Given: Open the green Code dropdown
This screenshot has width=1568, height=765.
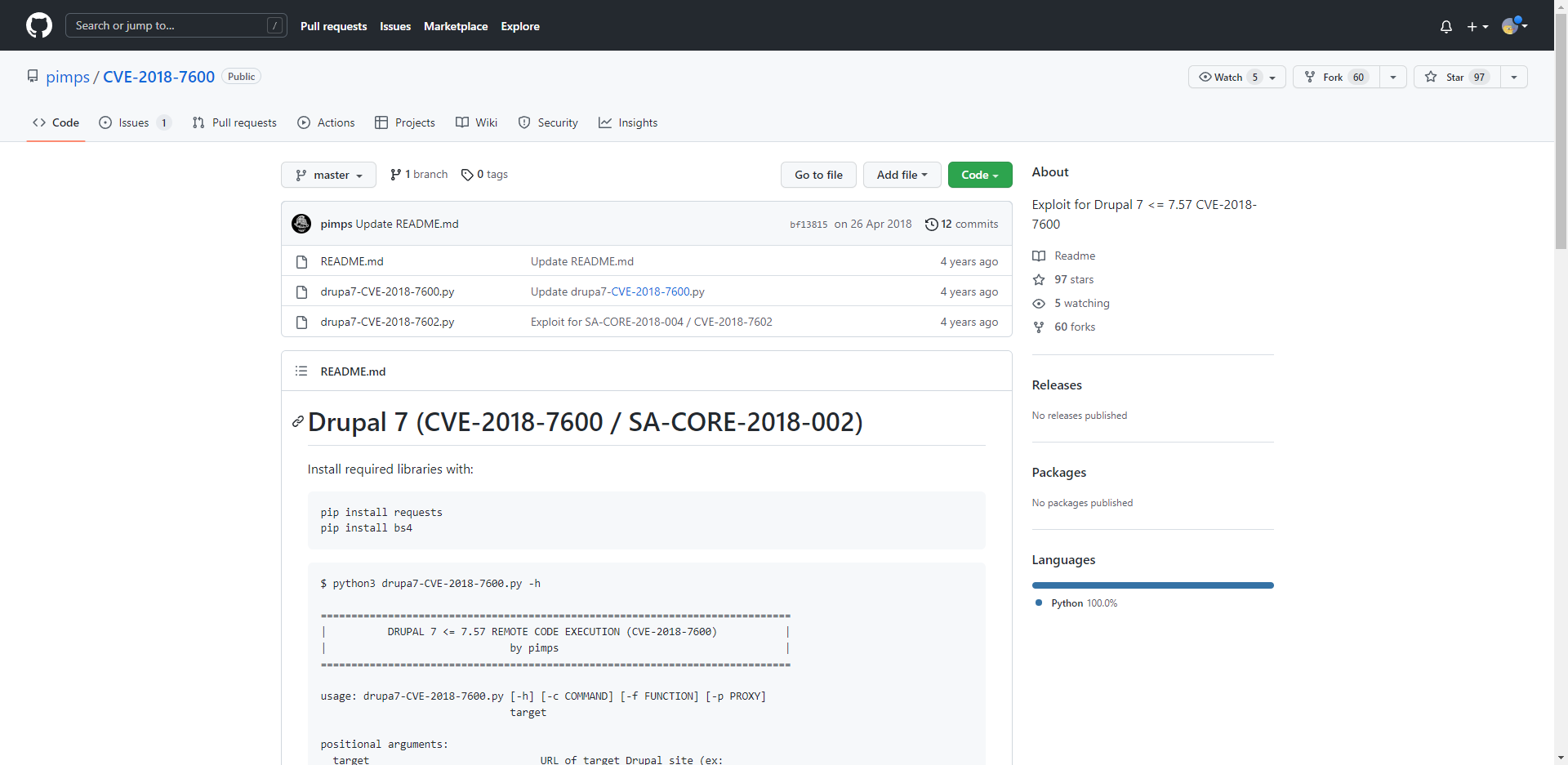Looking at the screenshot, I should (980, 175).
